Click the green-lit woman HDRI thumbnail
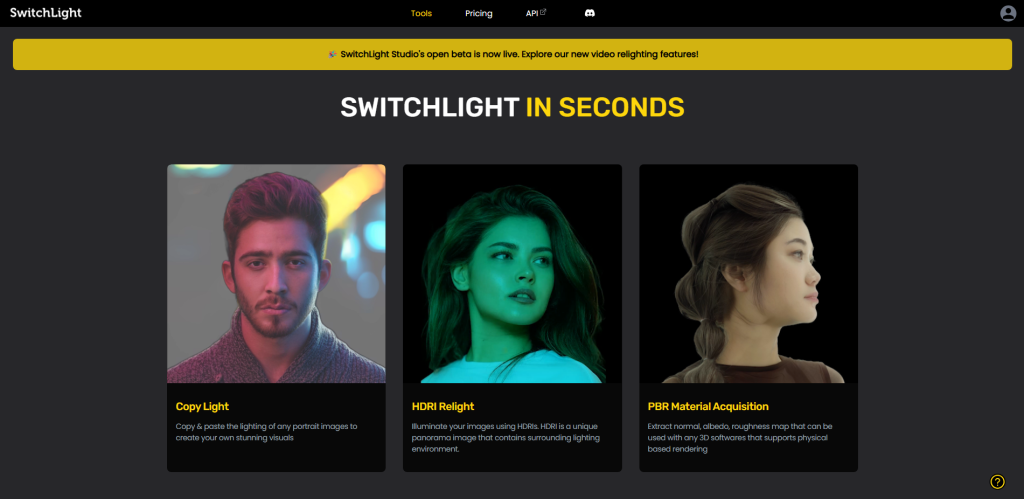This screenshot has height=499, width=1024. [512, 273]
